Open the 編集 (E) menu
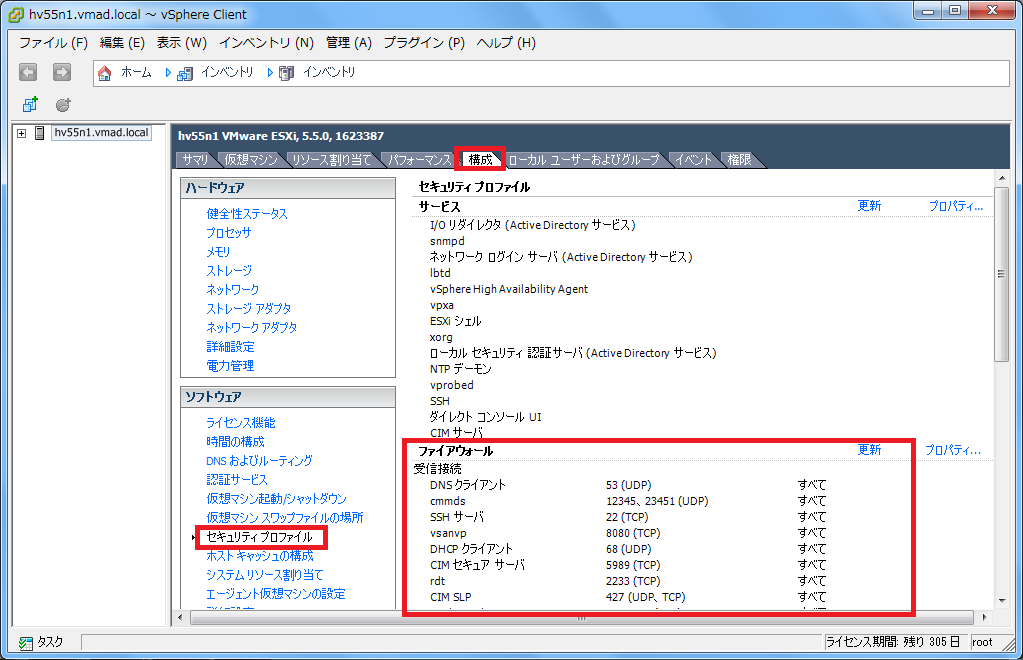Image resolution: width=1023 pixels, height=660 pixels. click(122, 43)
